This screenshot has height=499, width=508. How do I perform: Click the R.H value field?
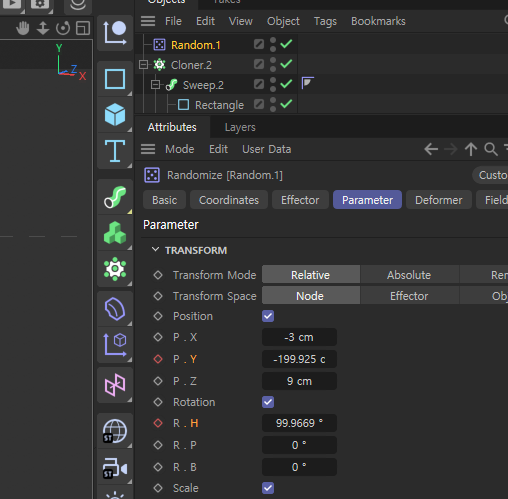coord(299,423)
